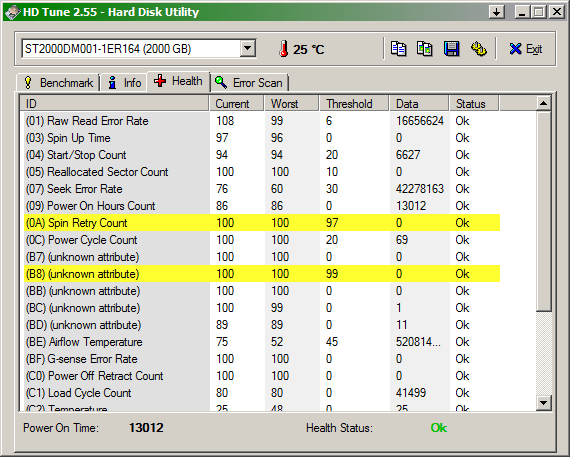Switch to the Benchmark tab
Screen dimensions: 570x457
pos(59,83)
